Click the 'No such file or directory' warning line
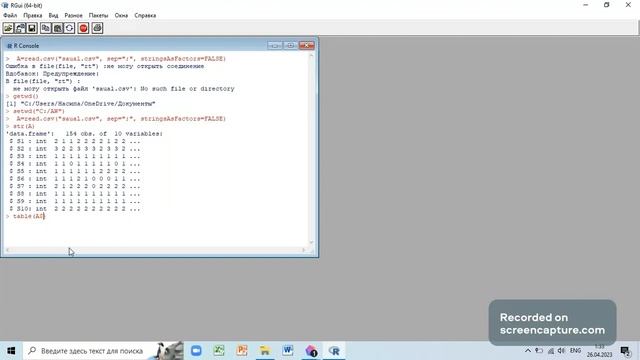 click(124, 89)
